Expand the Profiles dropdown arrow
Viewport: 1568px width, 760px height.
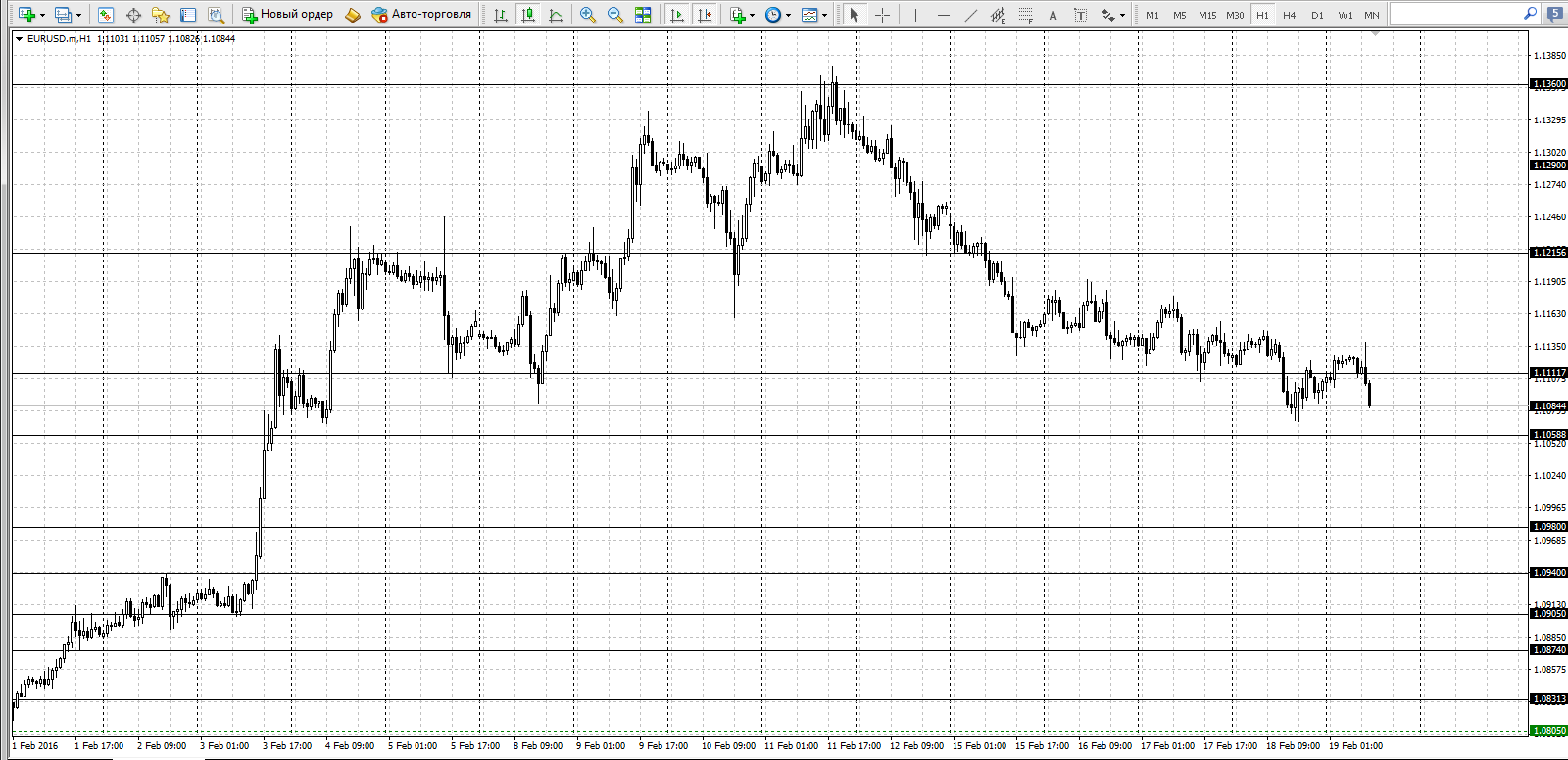[78, 15]
